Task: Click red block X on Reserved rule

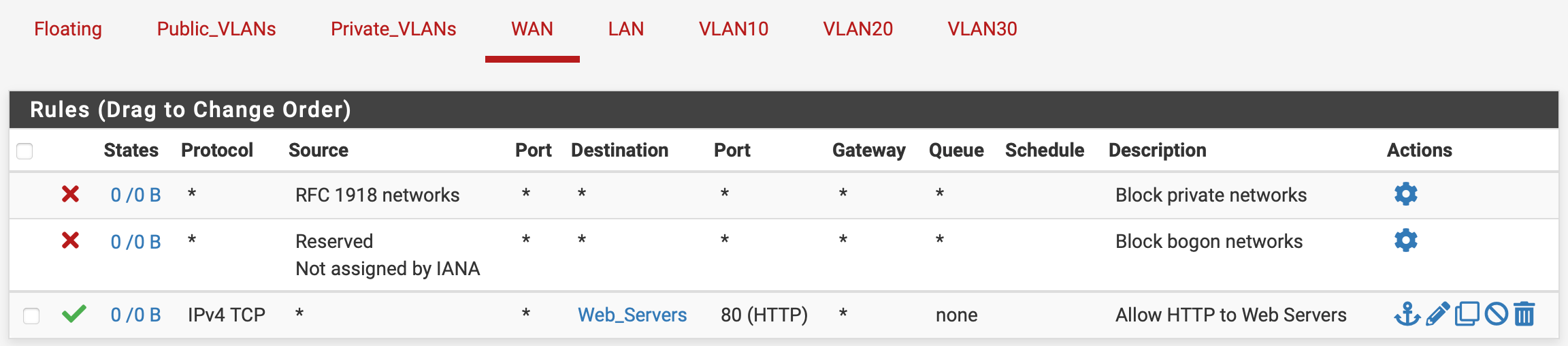Action: 70,240
